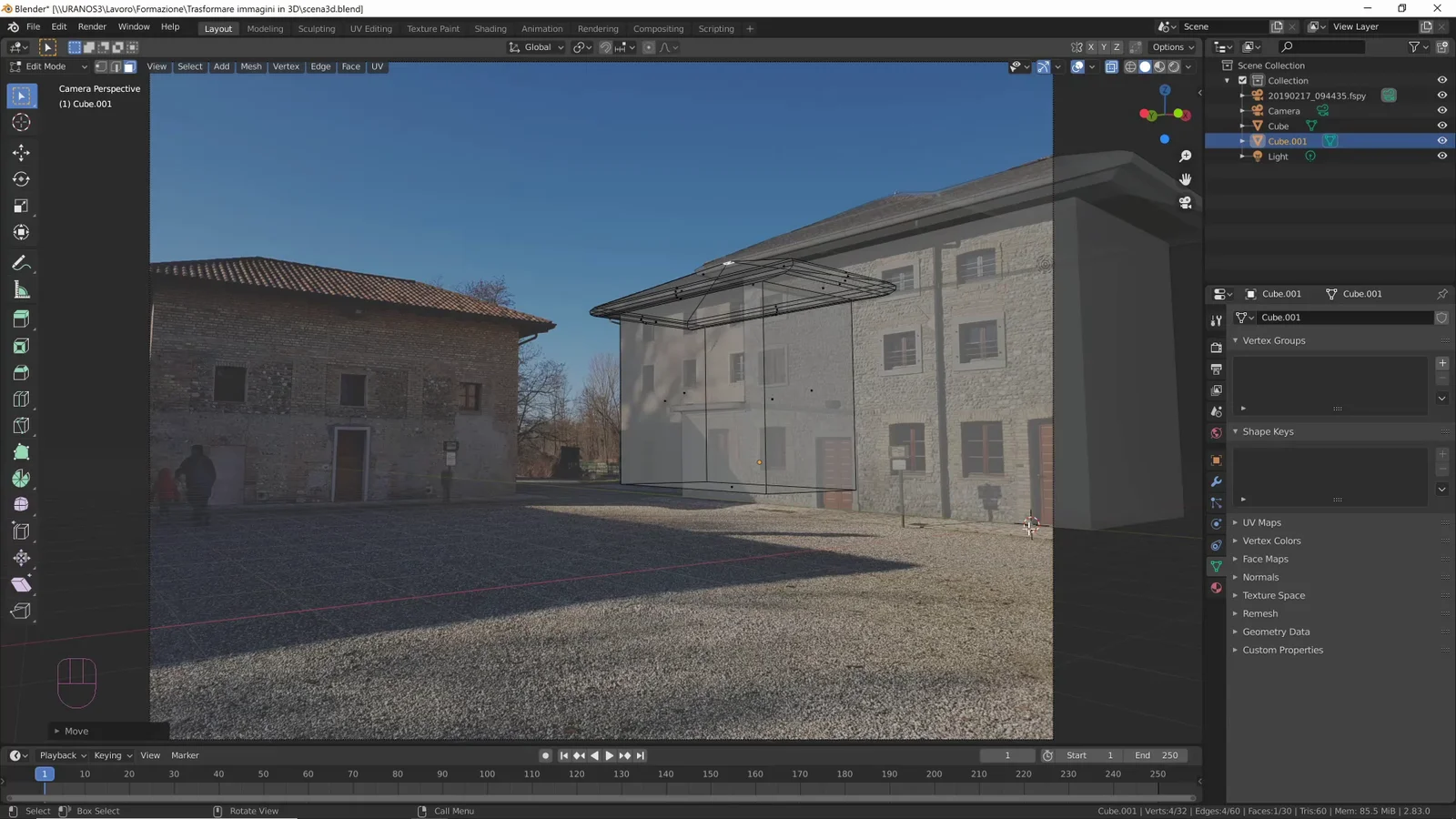1456x819 pixels.
Task: Select the Move tool in the toolbar
Action: pyautogui.click(x=21, y=153)
